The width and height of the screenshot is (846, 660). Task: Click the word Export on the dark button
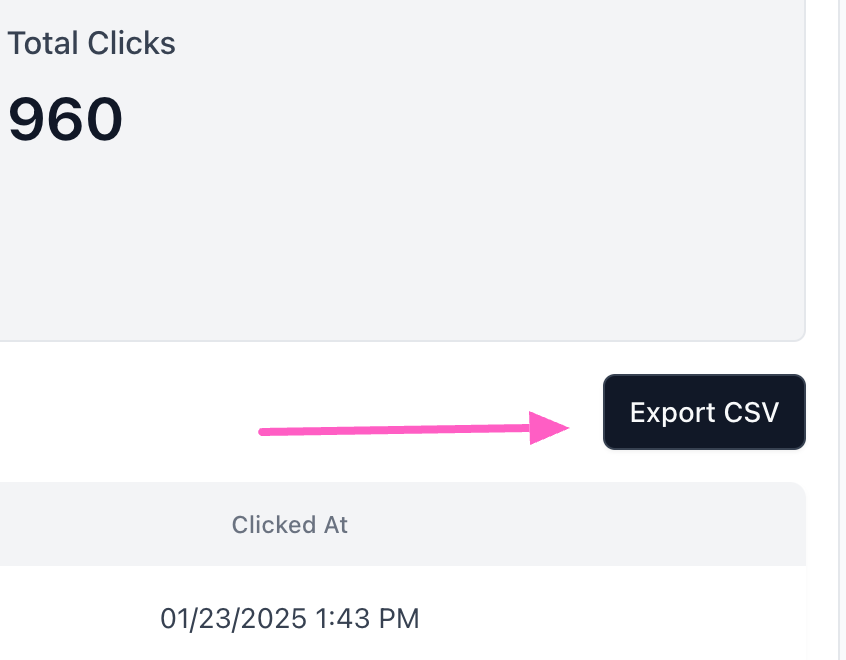pyautogui.click(x=672, y=412)
